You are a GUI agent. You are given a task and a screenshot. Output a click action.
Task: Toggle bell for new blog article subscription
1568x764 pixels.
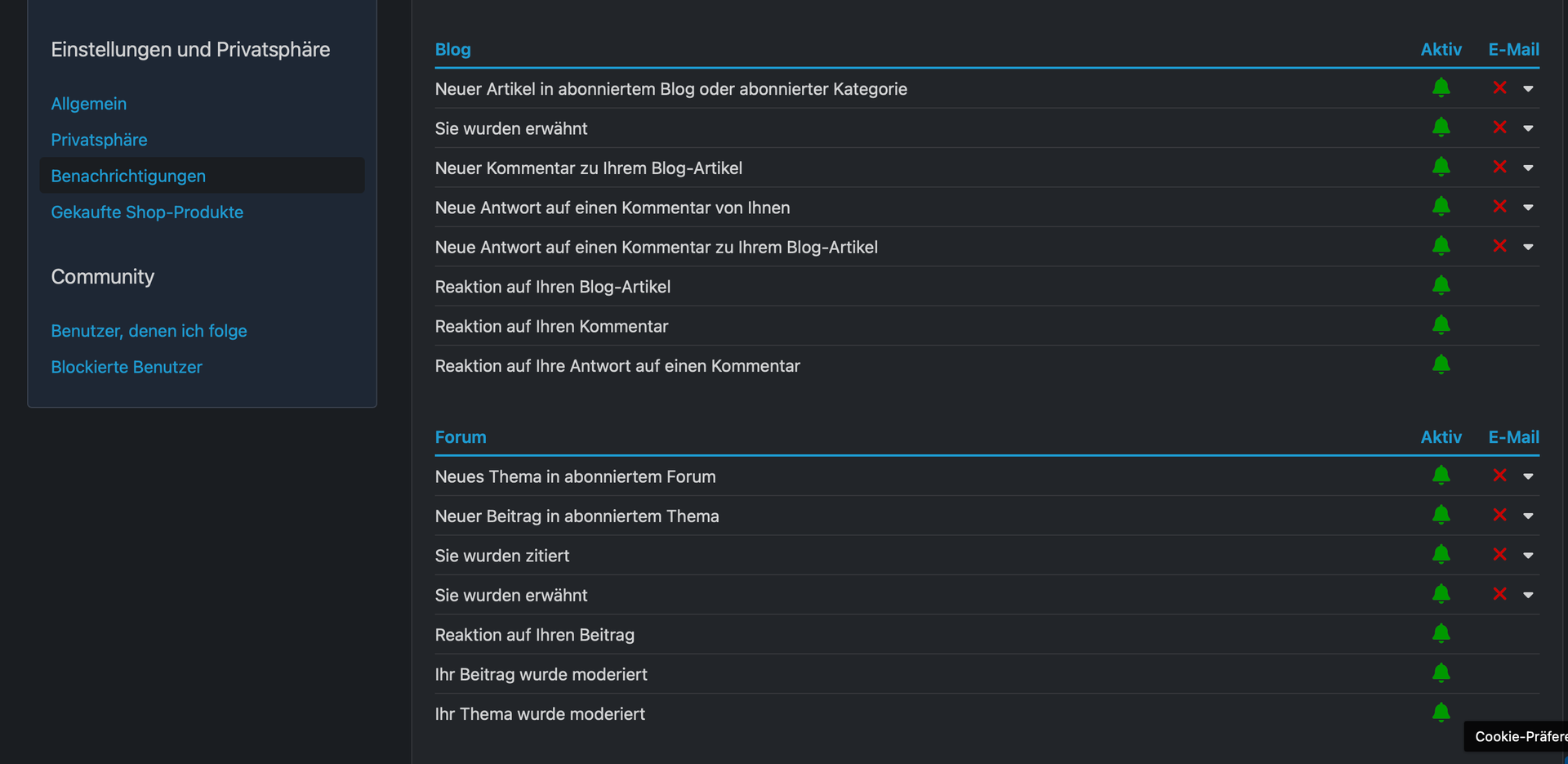point(1441,87)
